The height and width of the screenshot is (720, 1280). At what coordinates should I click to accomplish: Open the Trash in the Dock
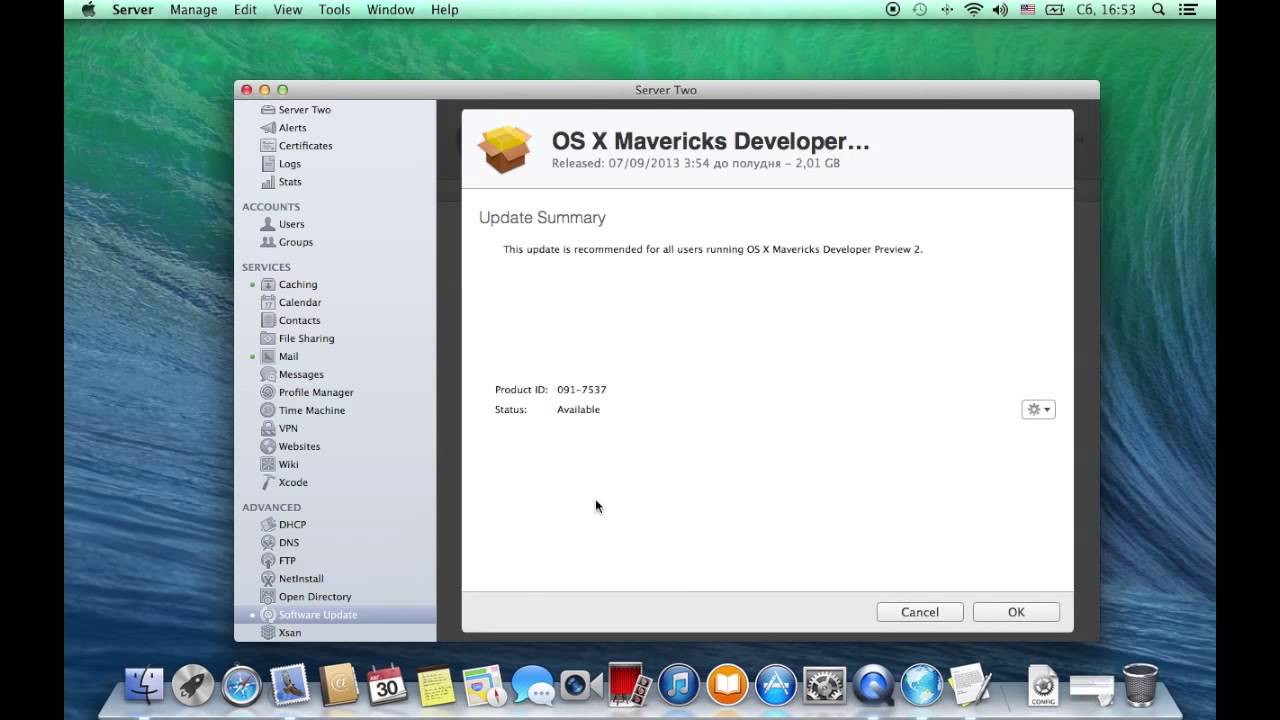pyautogui.click(x=1140, y=685)
